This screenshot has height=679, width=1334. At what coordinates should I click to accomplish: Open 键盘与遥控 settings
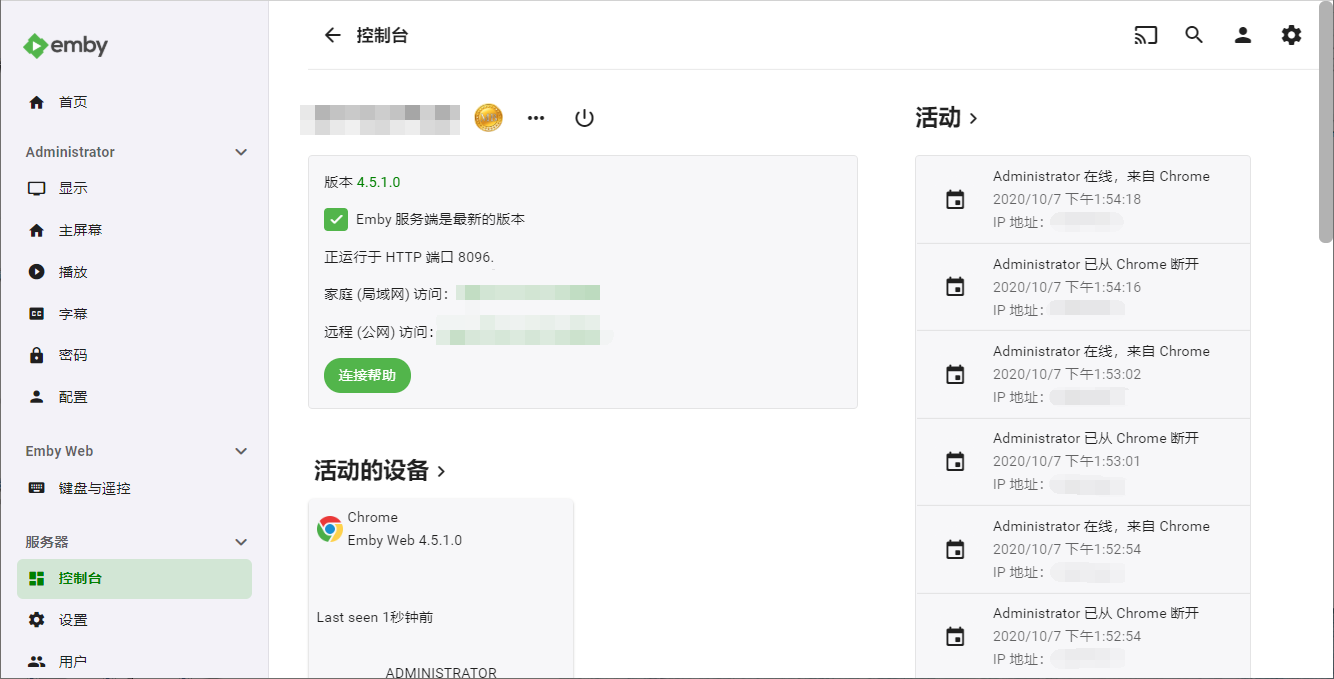(x=134, y=488)
